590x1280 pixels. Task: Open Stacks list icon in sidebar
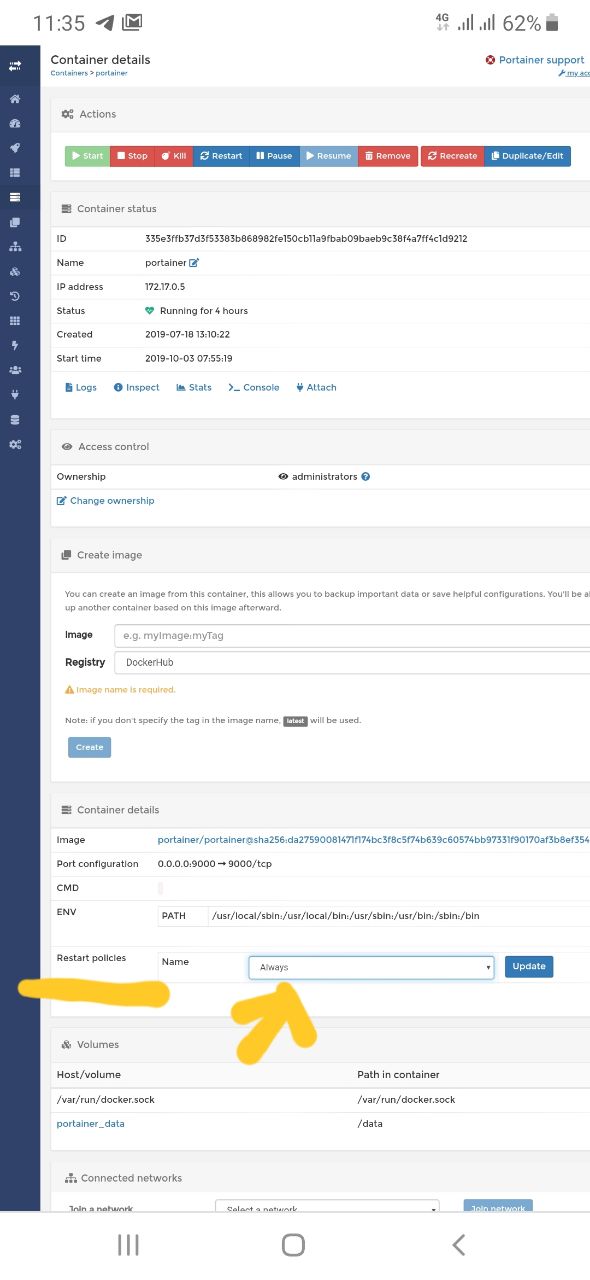point(15,173)
